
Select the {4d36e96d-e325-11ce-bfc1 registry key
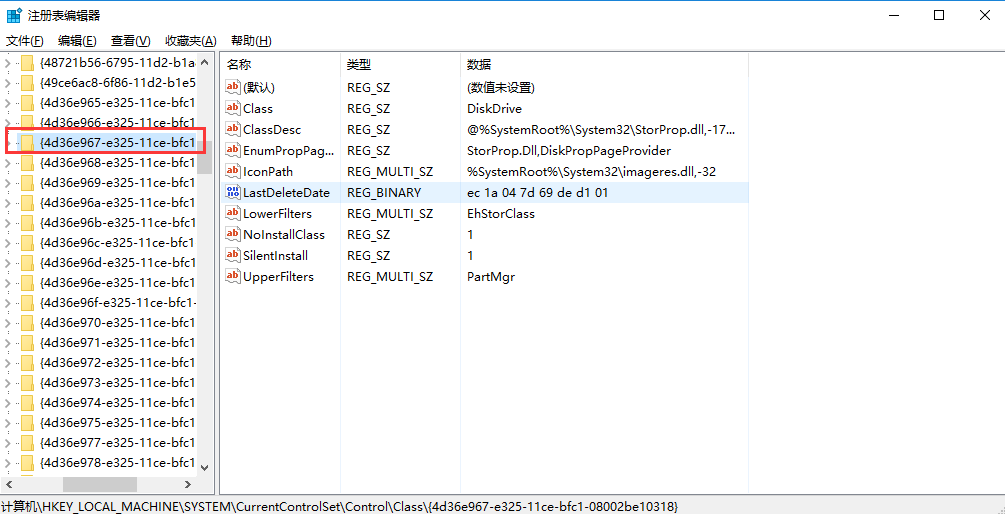117,262
